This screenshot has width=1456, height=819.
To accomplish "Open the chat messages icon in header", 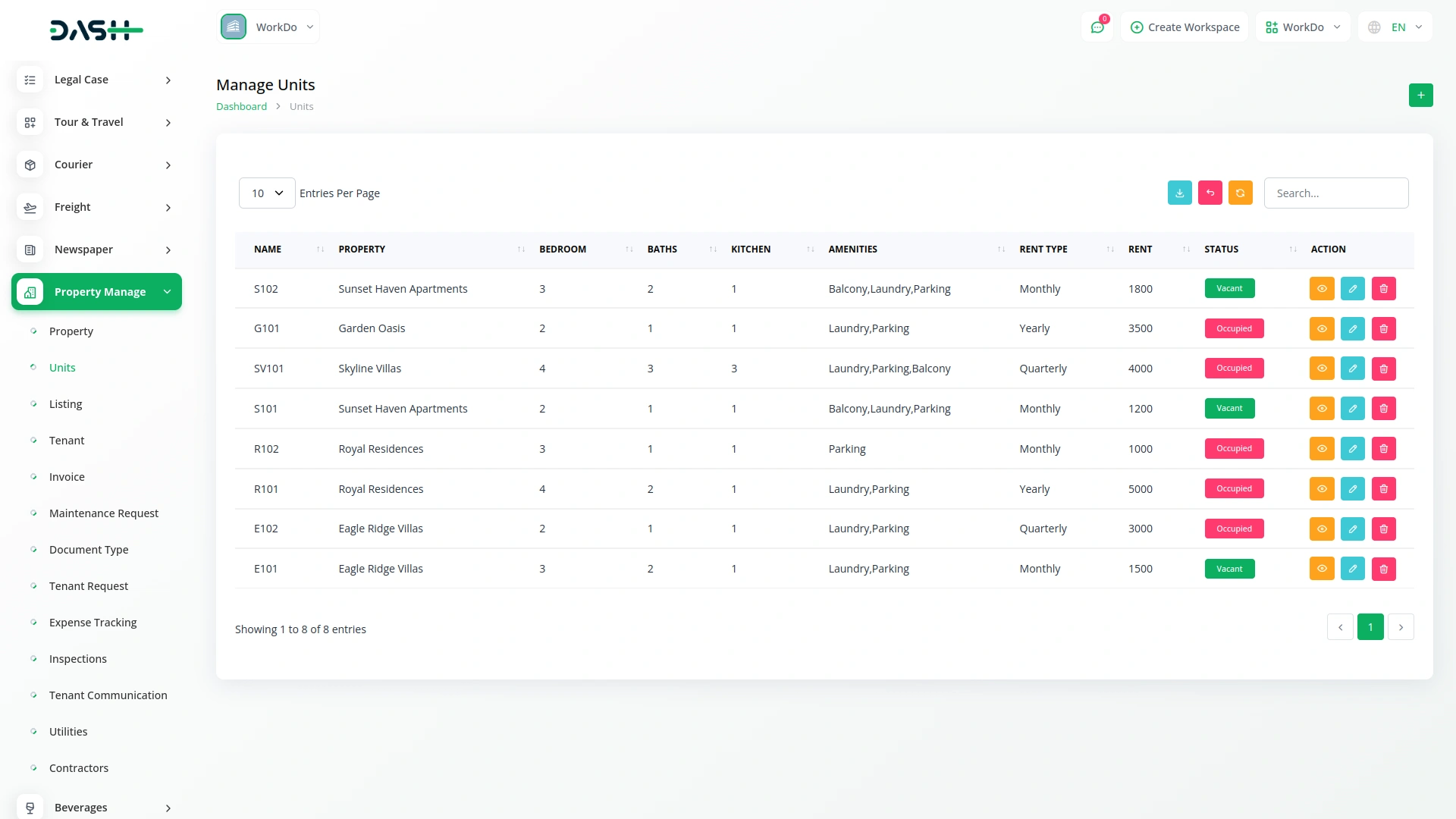I will pyautogui.click(x=1097, y=27).
